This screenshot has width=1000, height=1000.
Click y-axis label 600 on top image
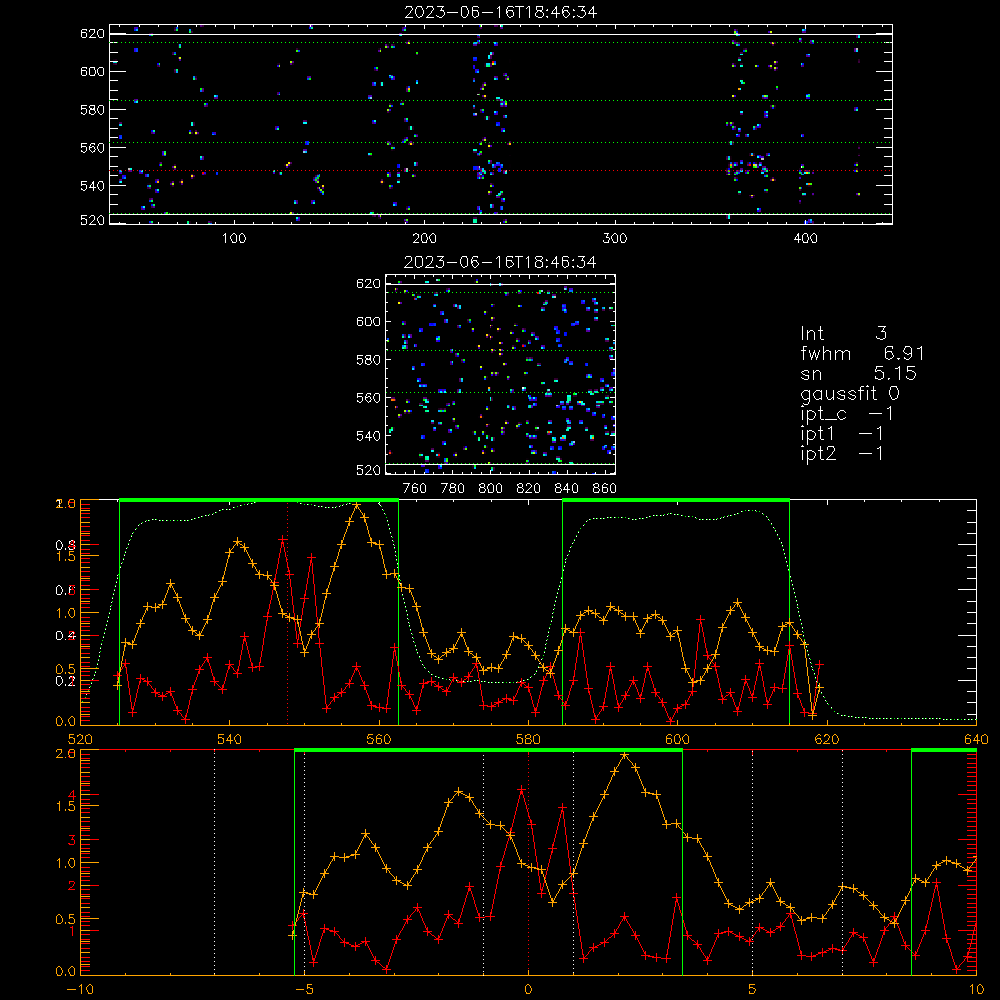[x=92, y=71]
